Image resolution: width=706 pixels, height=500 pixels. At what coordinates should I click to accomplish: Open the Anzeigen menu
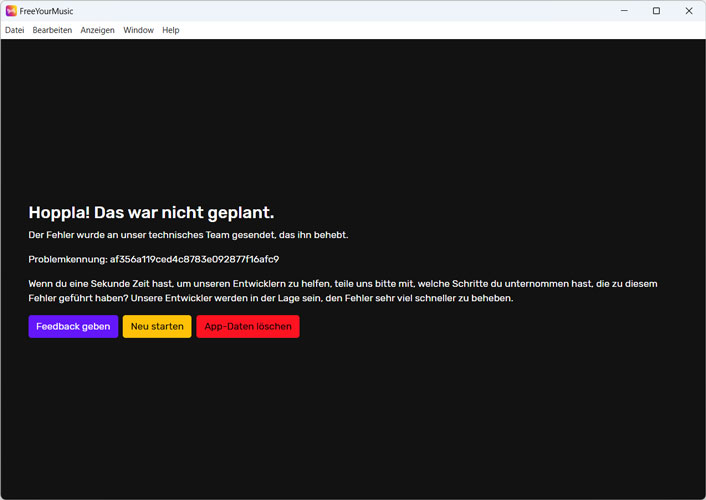pyautogui.click(x=98, y=30)
